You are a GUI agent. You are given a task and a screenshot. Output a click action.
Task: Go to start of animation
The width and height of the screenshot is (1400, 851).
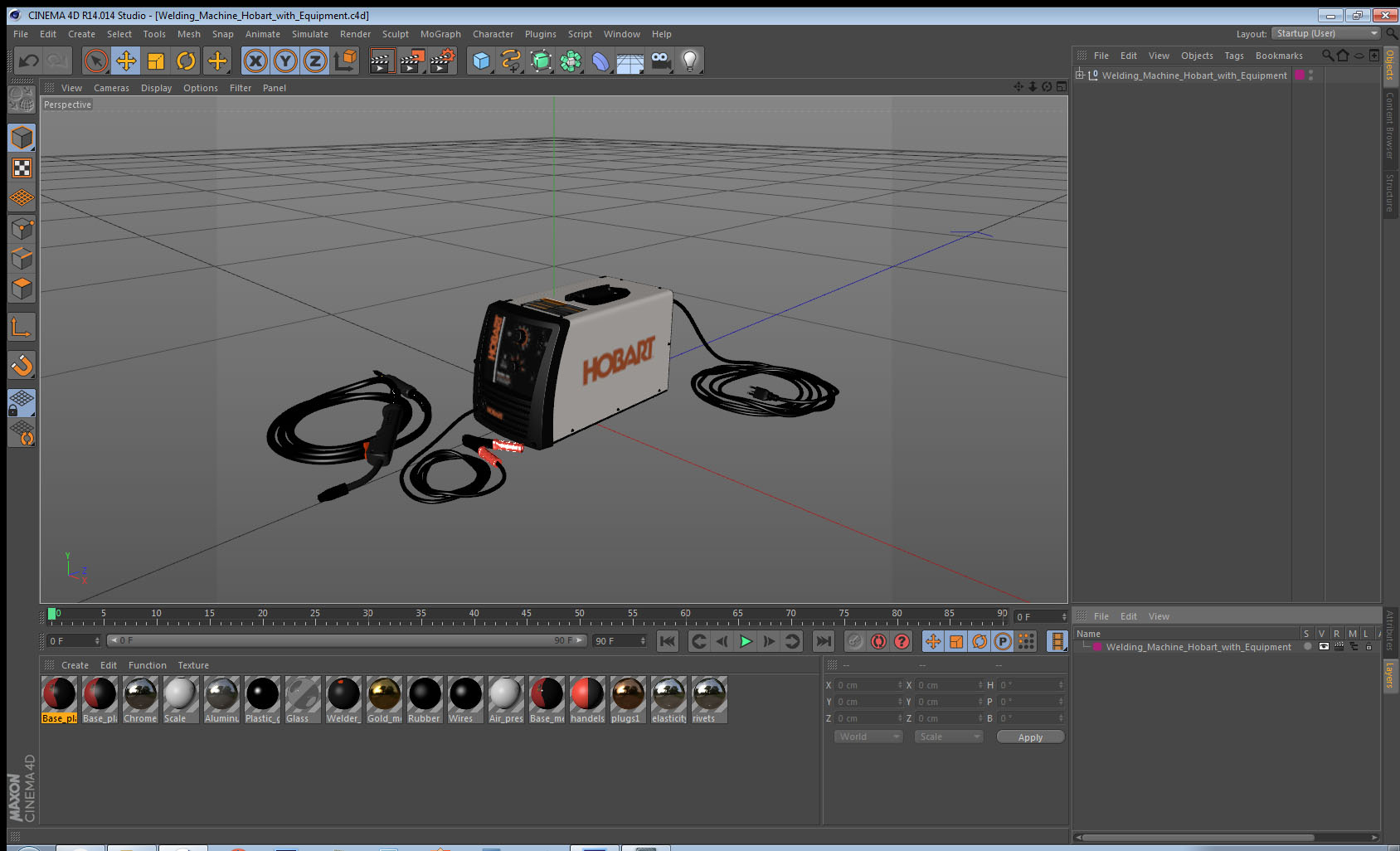click(668, 641)
